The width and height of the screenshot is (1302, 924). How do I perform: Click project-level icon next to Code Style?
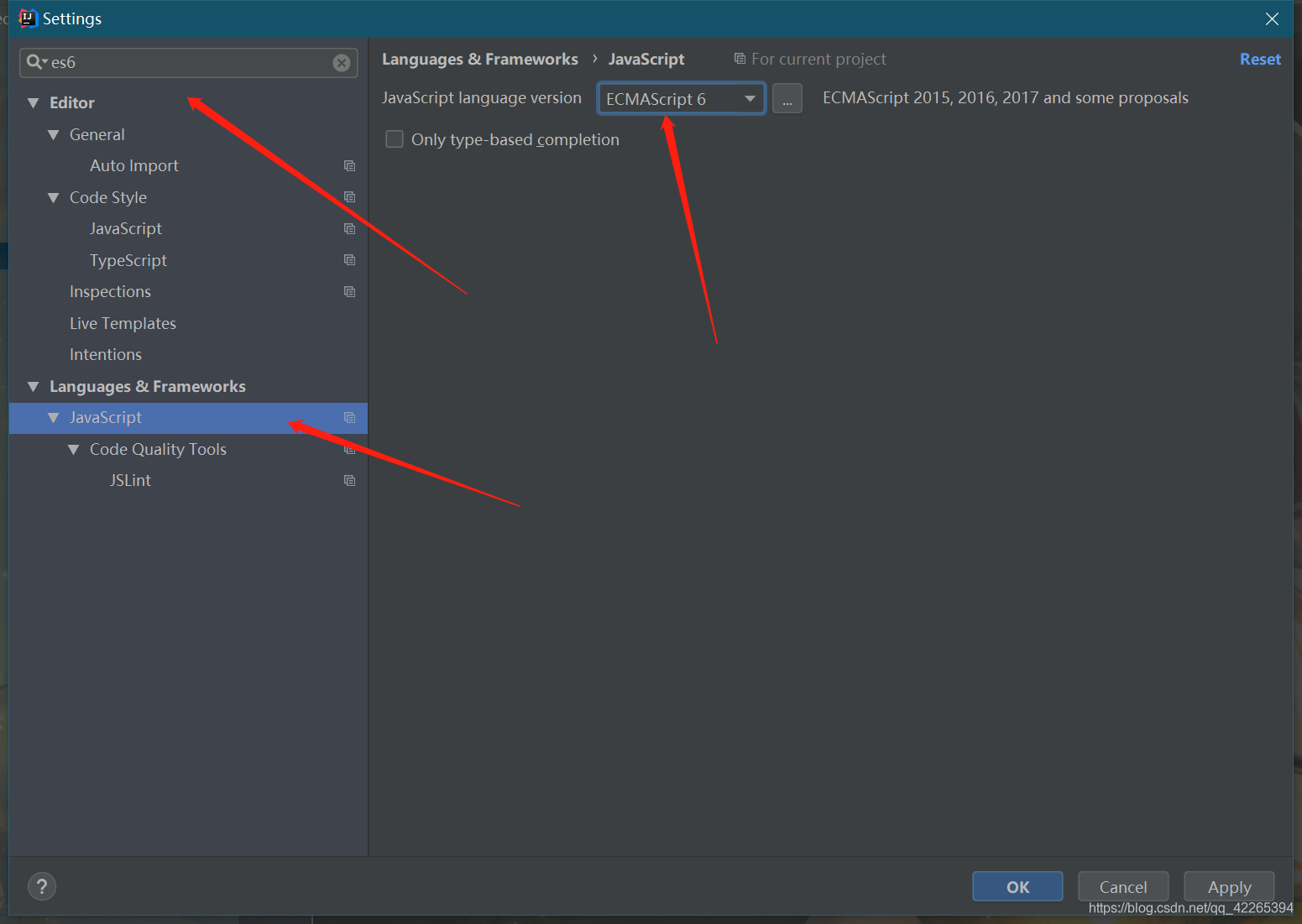click(x=350, y=197)
